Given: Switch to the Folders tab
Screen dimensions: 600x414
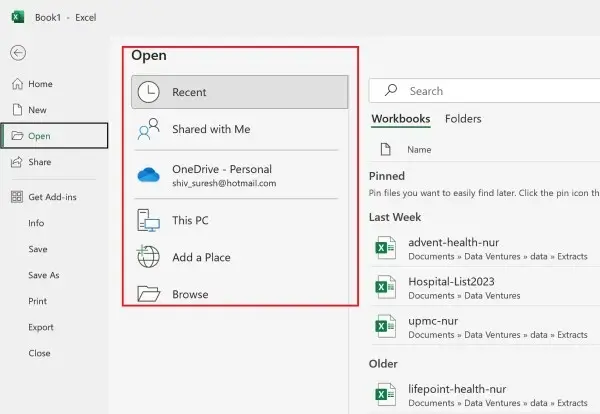Looking at the screenshot, I should click(x=463, y=119).
